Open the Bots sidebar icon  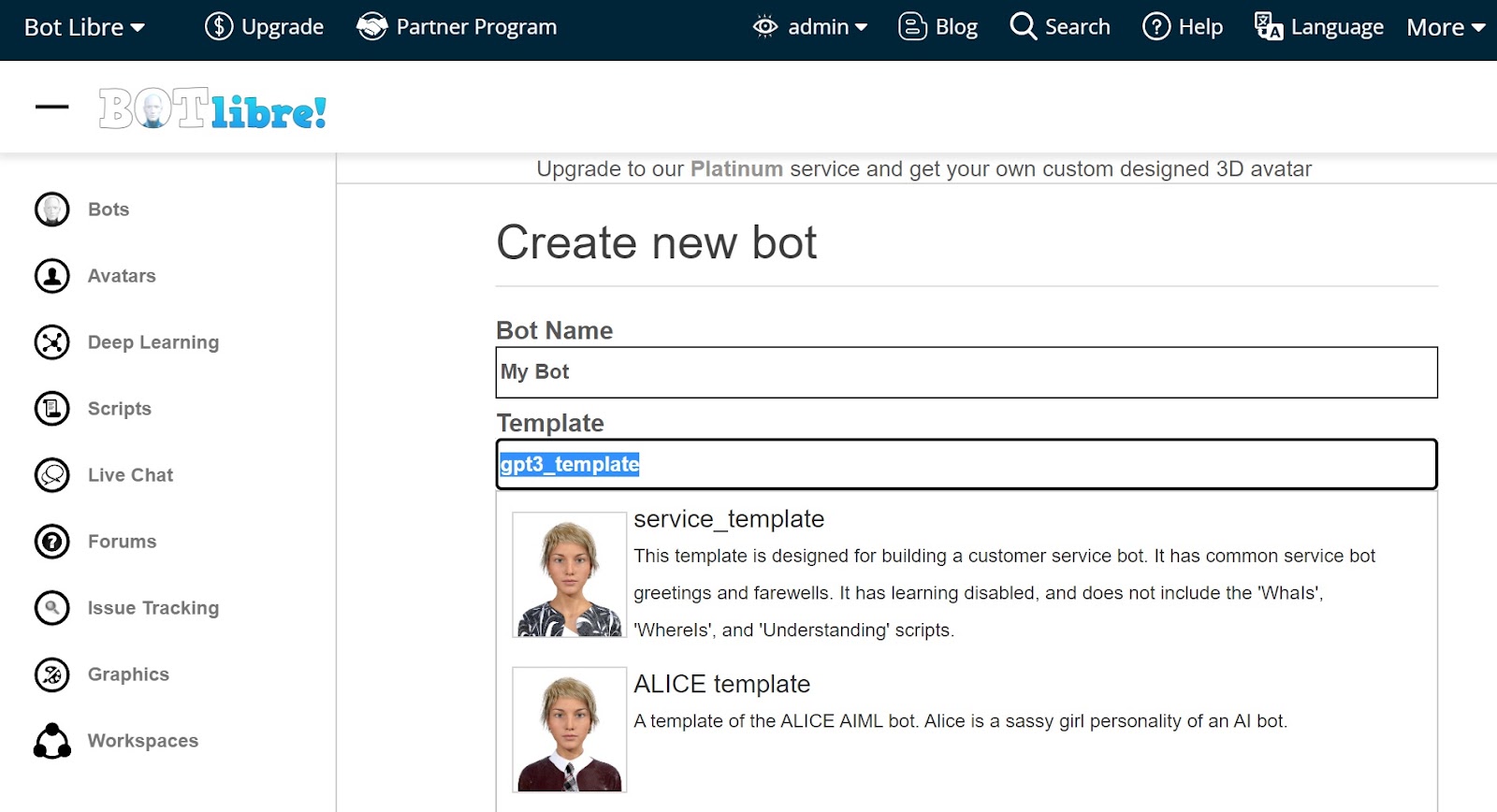tap(52, 210)
